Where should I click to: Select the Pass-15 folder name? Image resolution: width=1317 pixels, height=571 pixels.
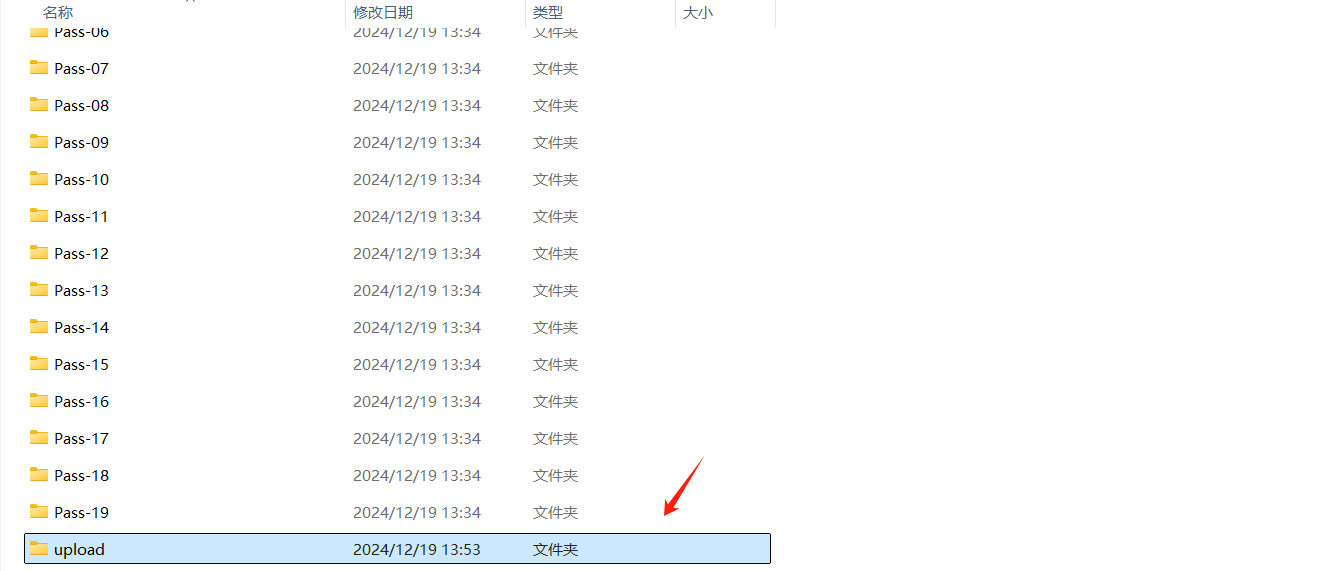click(82, 364)
